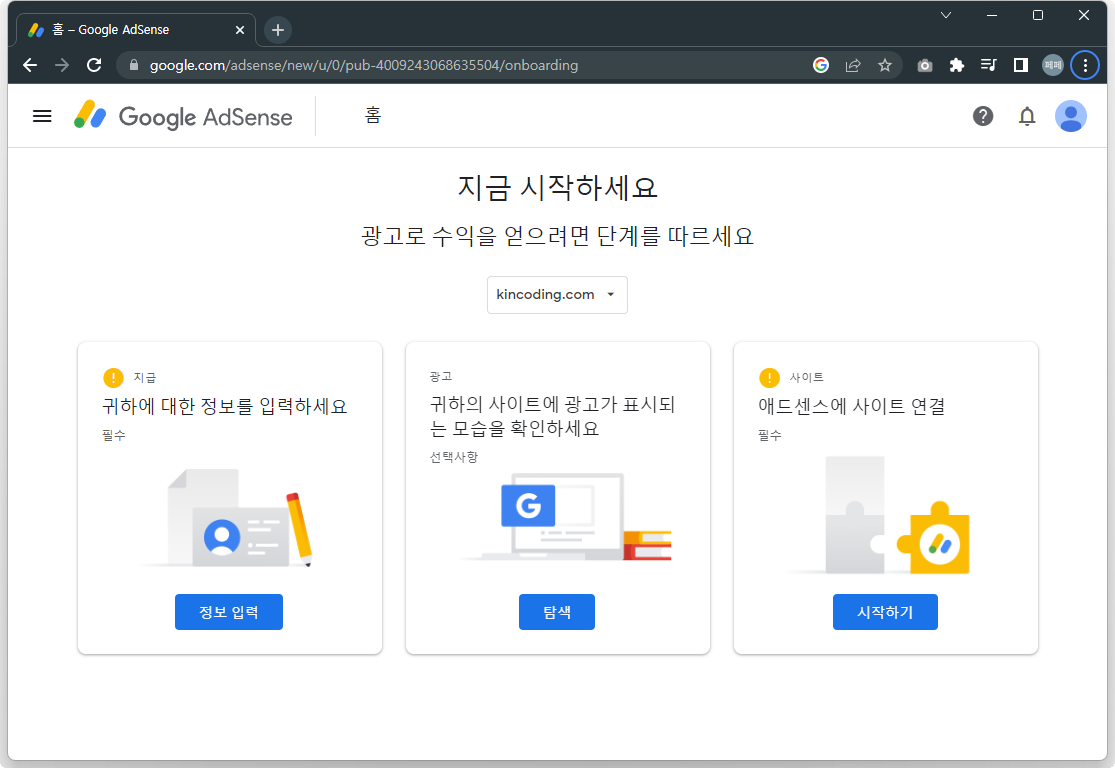Image resolution: width=1115 pixels, height=768 pixels.
Task: Click the camera screenshot extension icon
Action: pos(924,65)
